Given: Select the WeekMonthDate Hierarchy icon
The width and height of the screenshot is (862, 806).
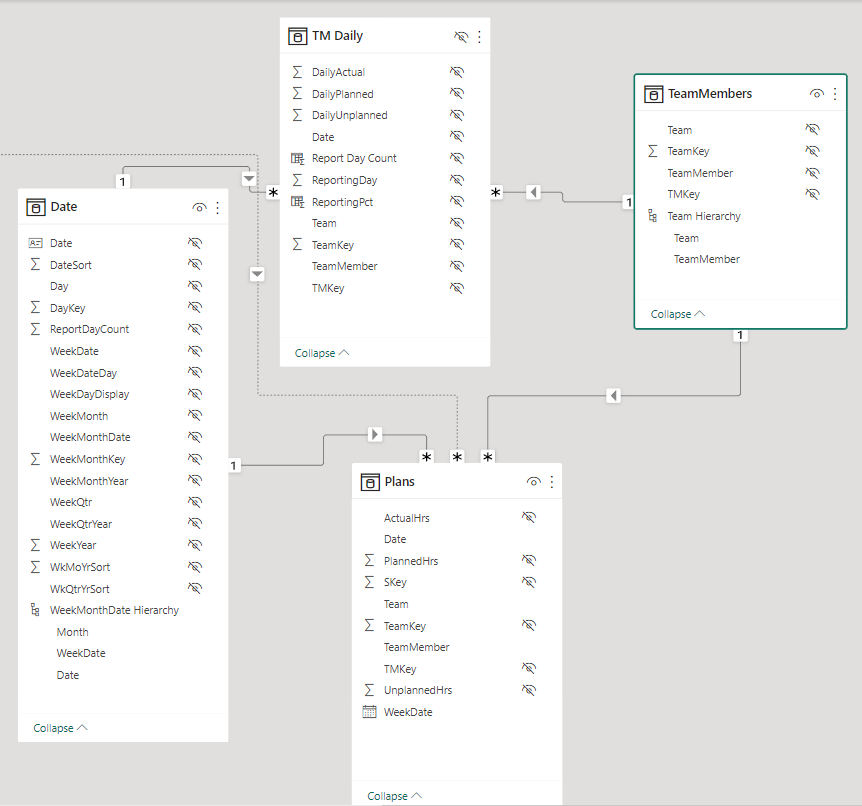Looking at the screenshot, I should (x=35, y=610).
